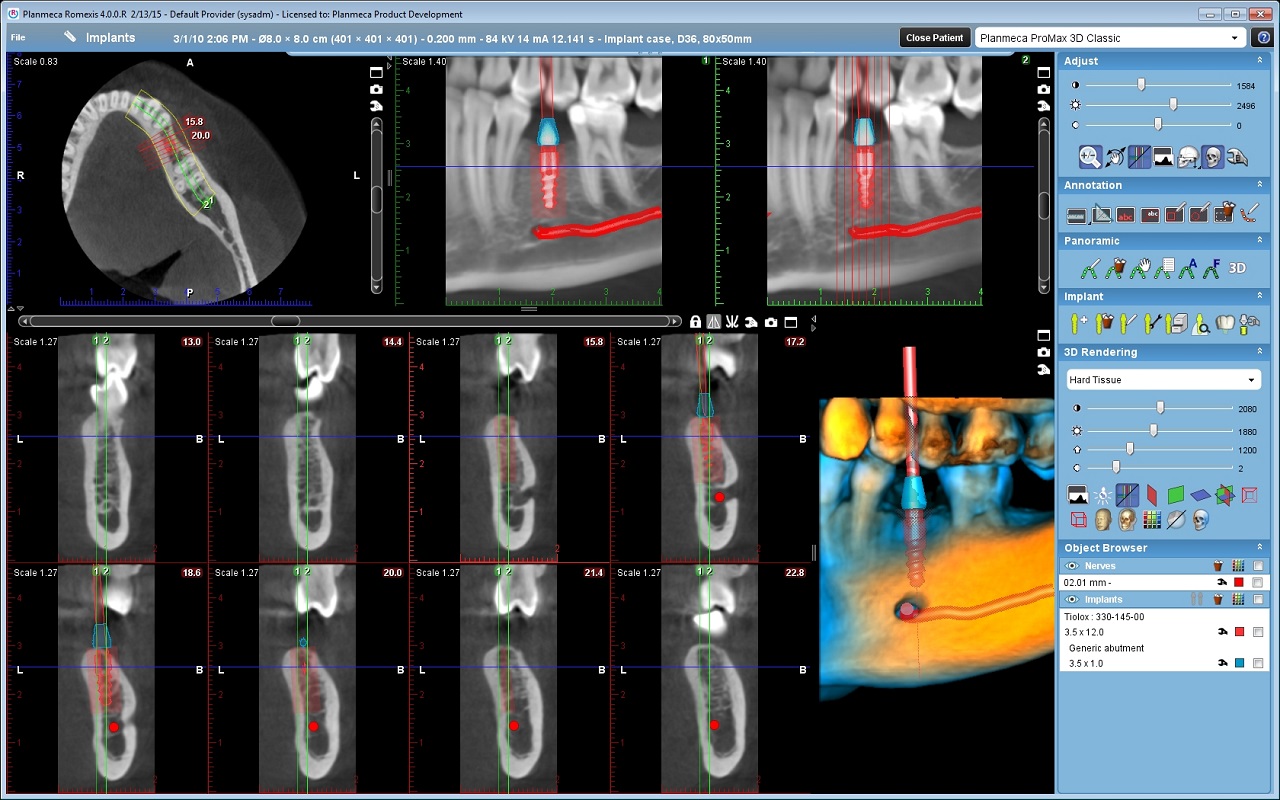Image resolution: width=1280 pixels, height=800 pixels.
Task: Open the Hard Tissue rendering preset dropdown
Action: [x=1162, y=380]
